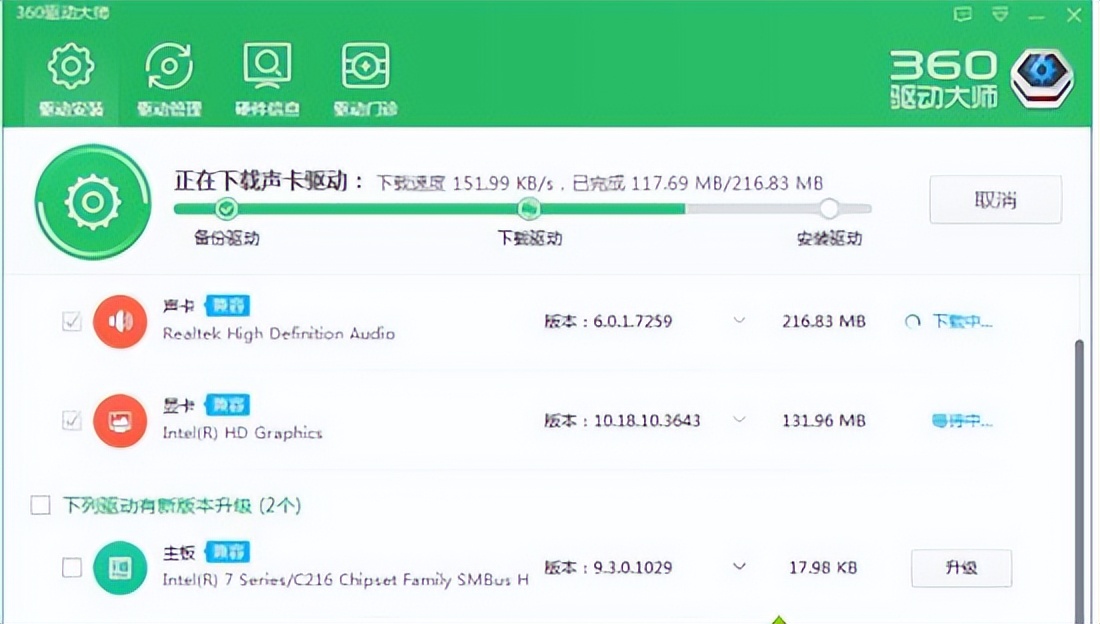
Task: Click the 备份驱动 step marker
Action: click(226, 208)
